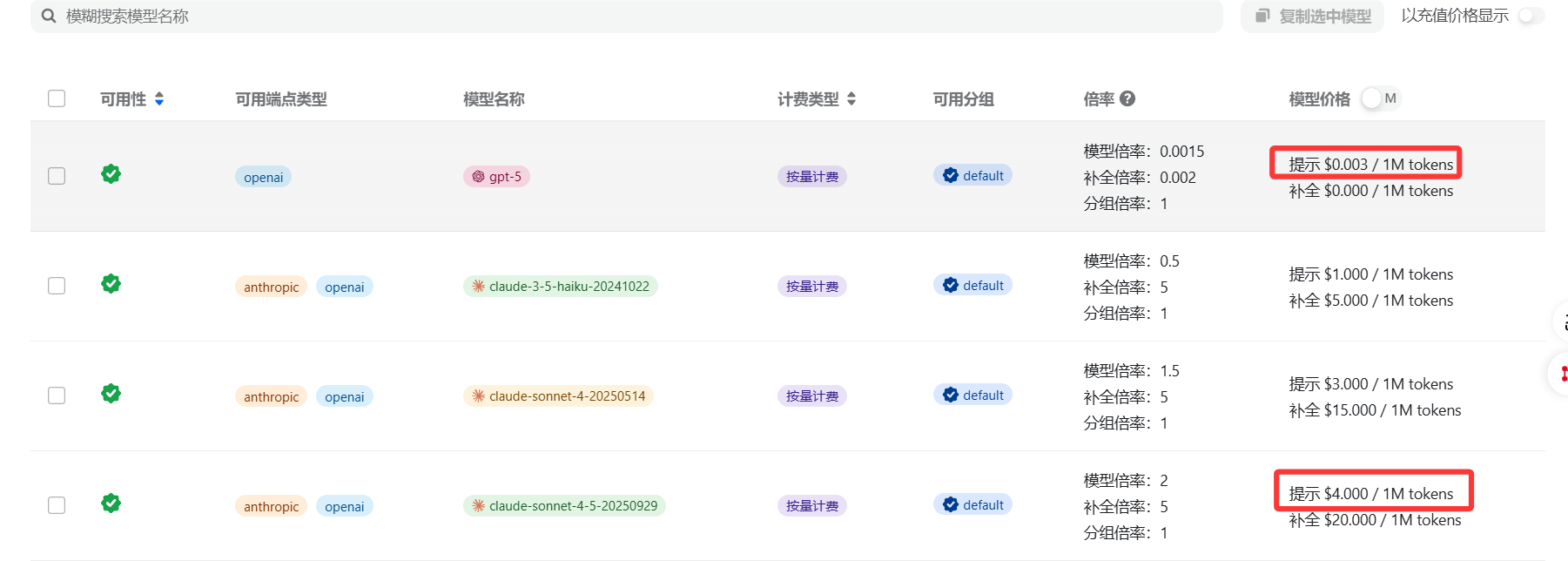The image size is (1568, 561).
Task: Click 按量计费 tag in claude-sonnet-4-5-20250929 row
Action: pyautogui.click(x=812, y=506)
